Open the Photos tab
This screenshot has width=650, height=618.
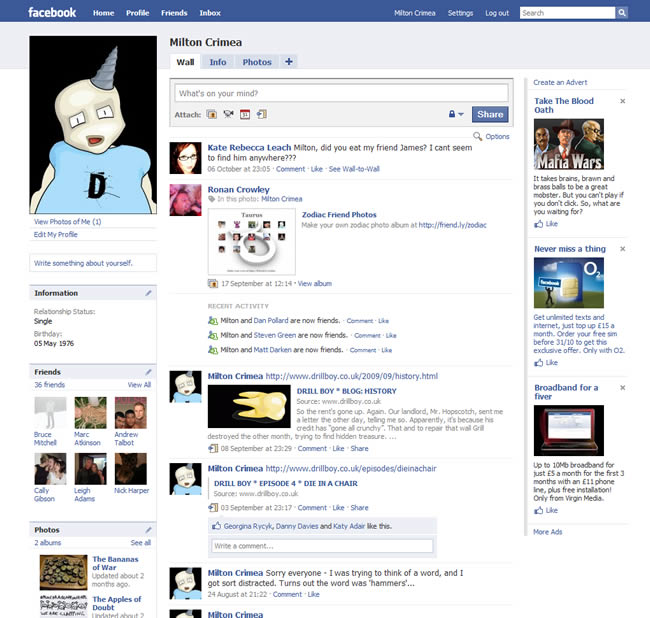click(257, 62)
